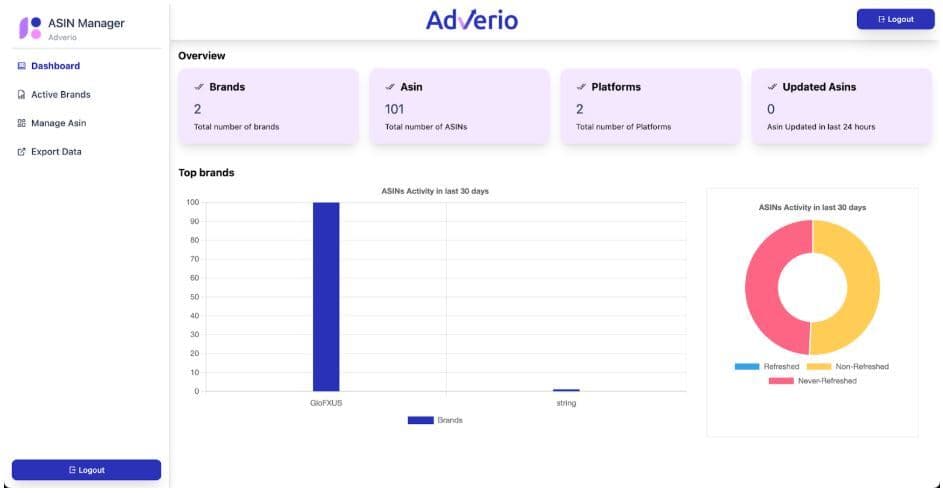Toggle the Refreshed legend item

768,367
